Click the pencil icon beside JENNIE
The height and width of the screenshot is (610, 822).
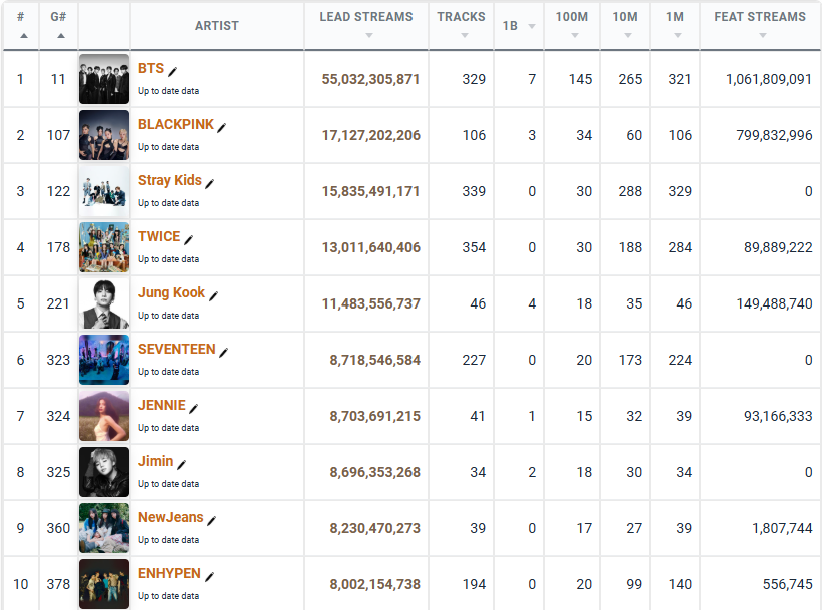[x=193, y=409]
